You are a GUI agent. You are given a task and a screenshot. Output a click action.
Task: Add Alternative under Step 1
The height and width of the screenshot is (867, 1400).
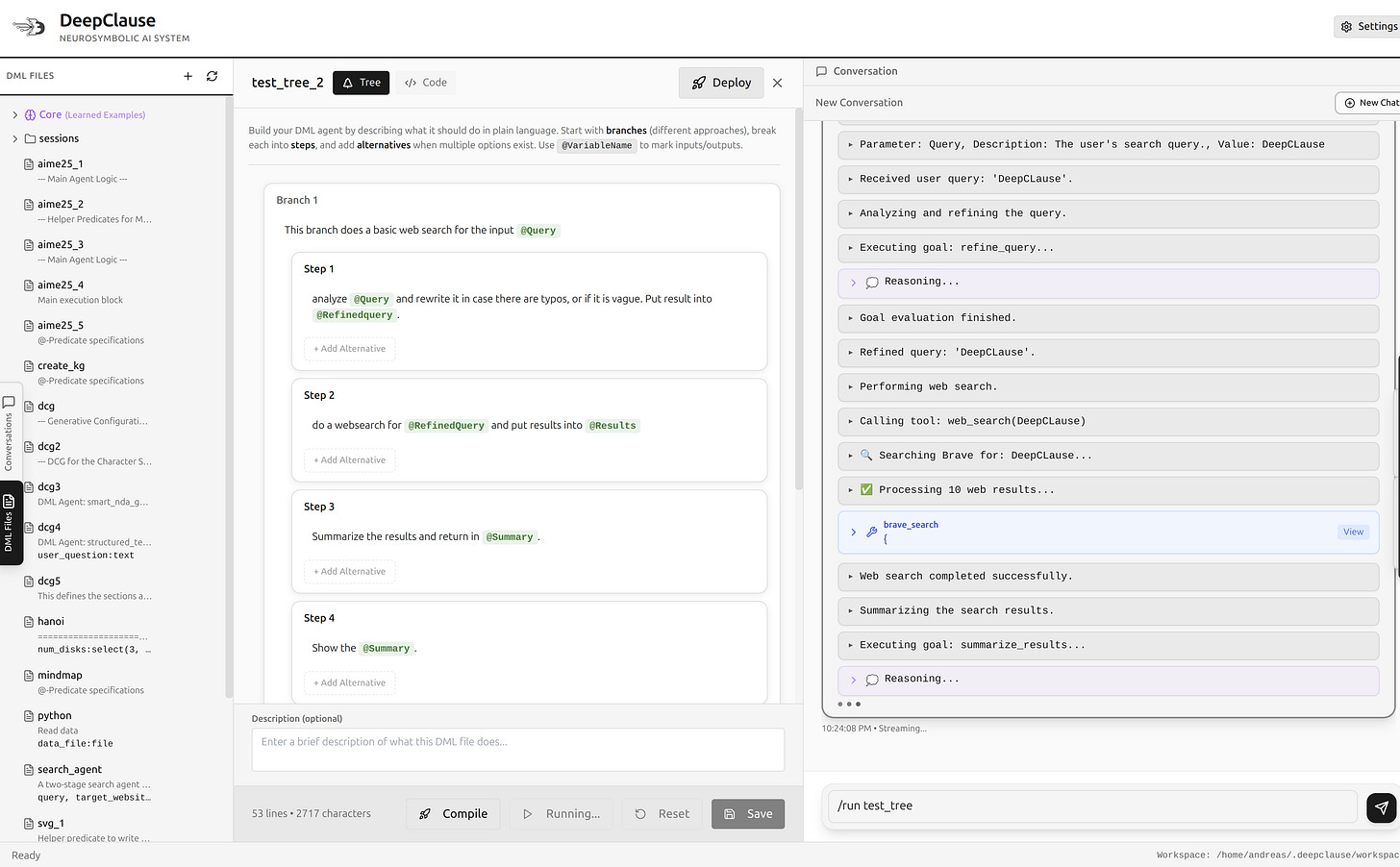[x=350, y=349]
